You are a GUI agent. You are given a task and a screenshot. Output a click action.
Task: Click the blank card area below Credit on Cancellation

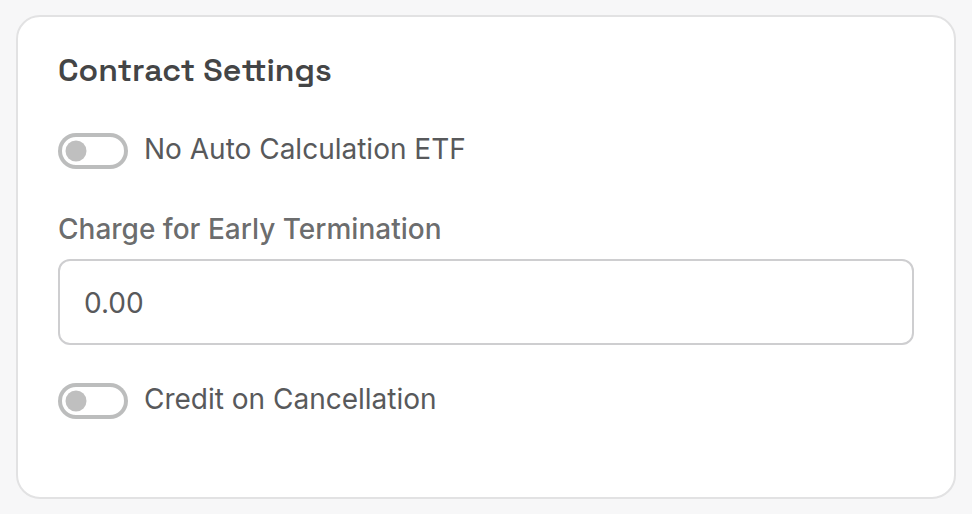point(485,458)
